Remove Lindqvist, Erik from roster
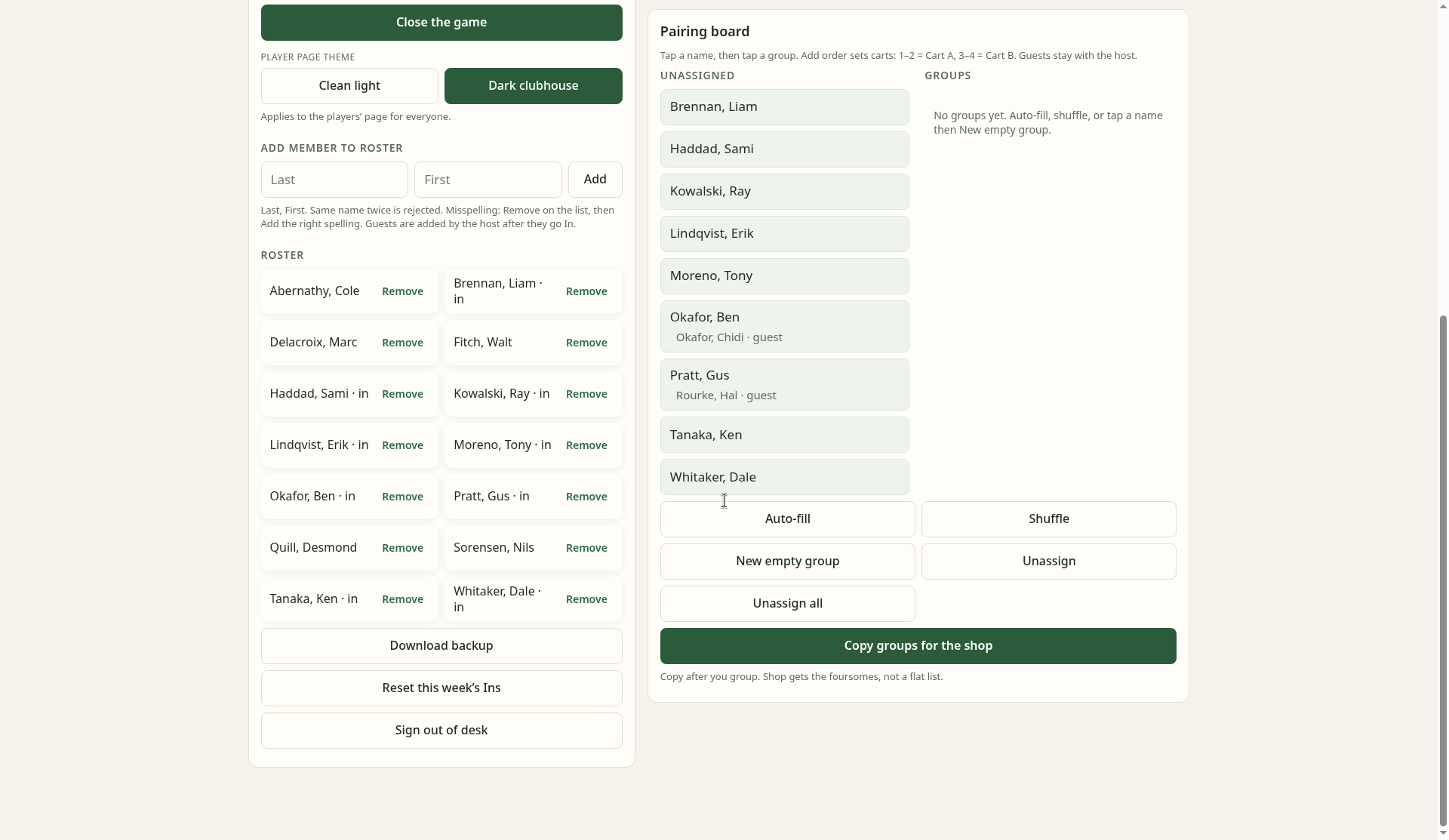1449x840 pixels. pos(402,445)
